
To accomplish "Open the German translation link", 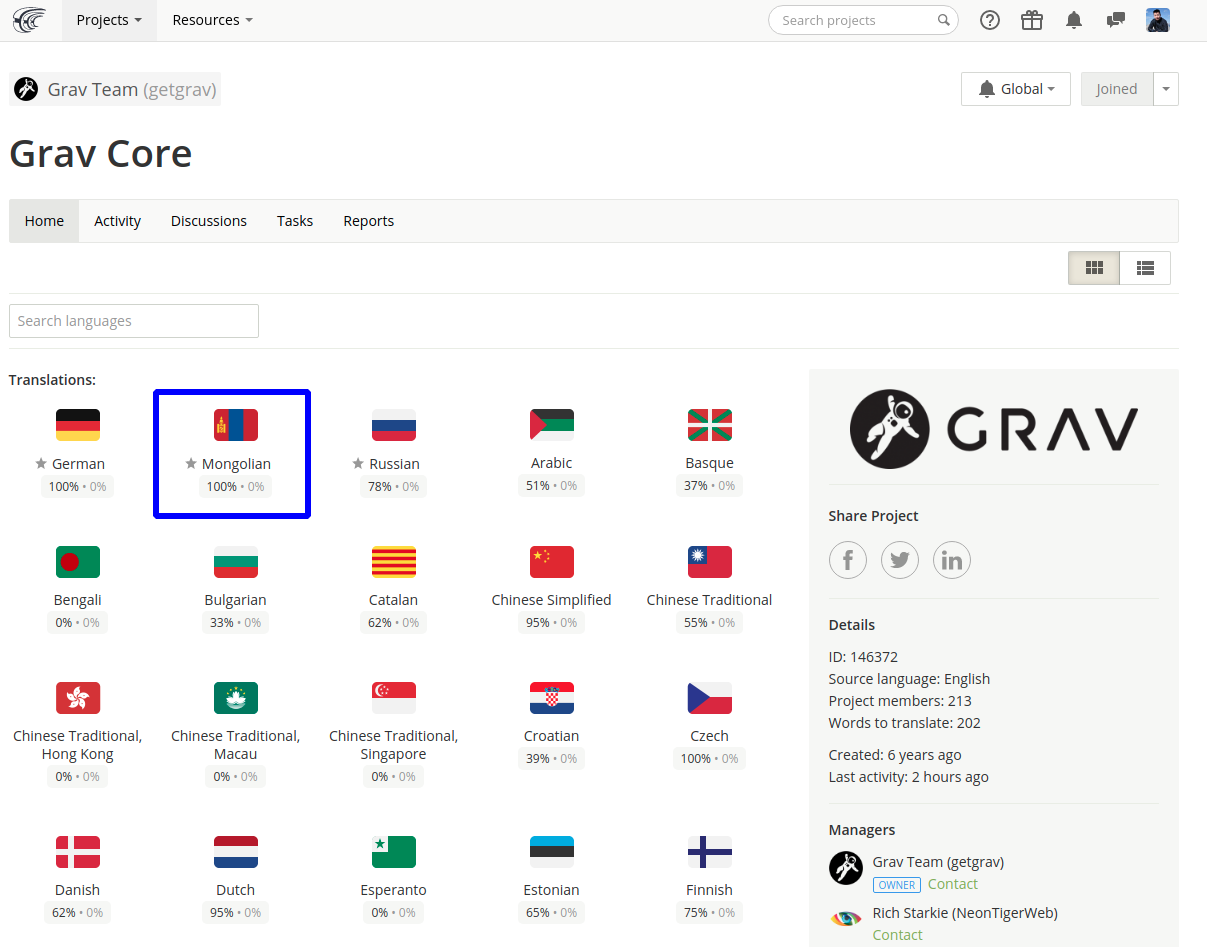I will pyautogui.click(x=78, y=464).
